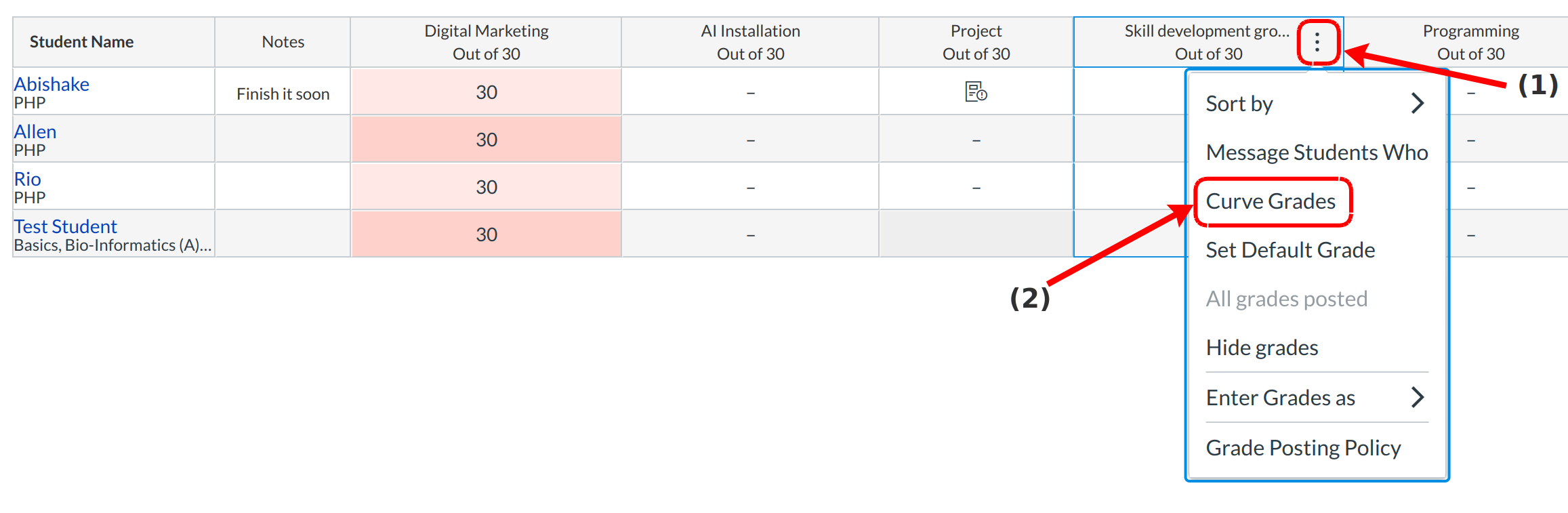Click Rio's AI Installation grade cell
Image resolution: width=1568 pixels, height=513 pixels.
[x=750, y=187]
